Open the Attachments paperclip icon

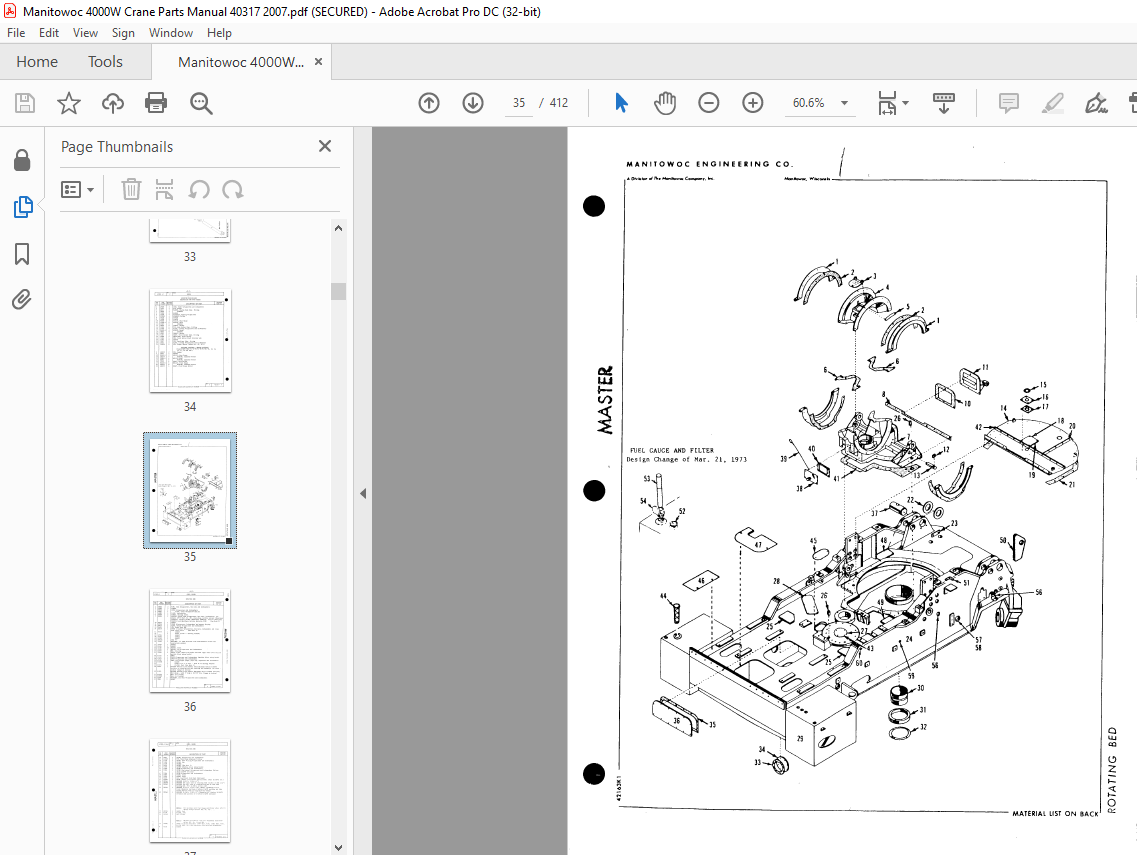[22, 300]
